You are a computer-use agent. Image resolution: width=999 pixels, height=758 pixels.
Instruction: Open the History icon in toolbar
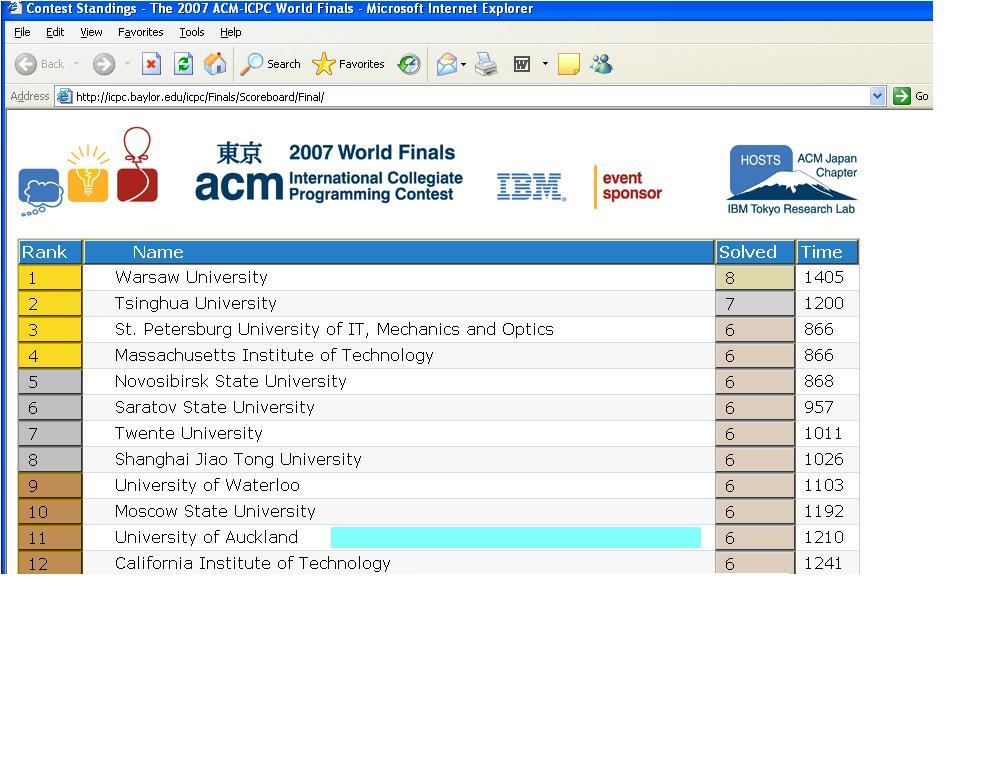pos(409,64)
